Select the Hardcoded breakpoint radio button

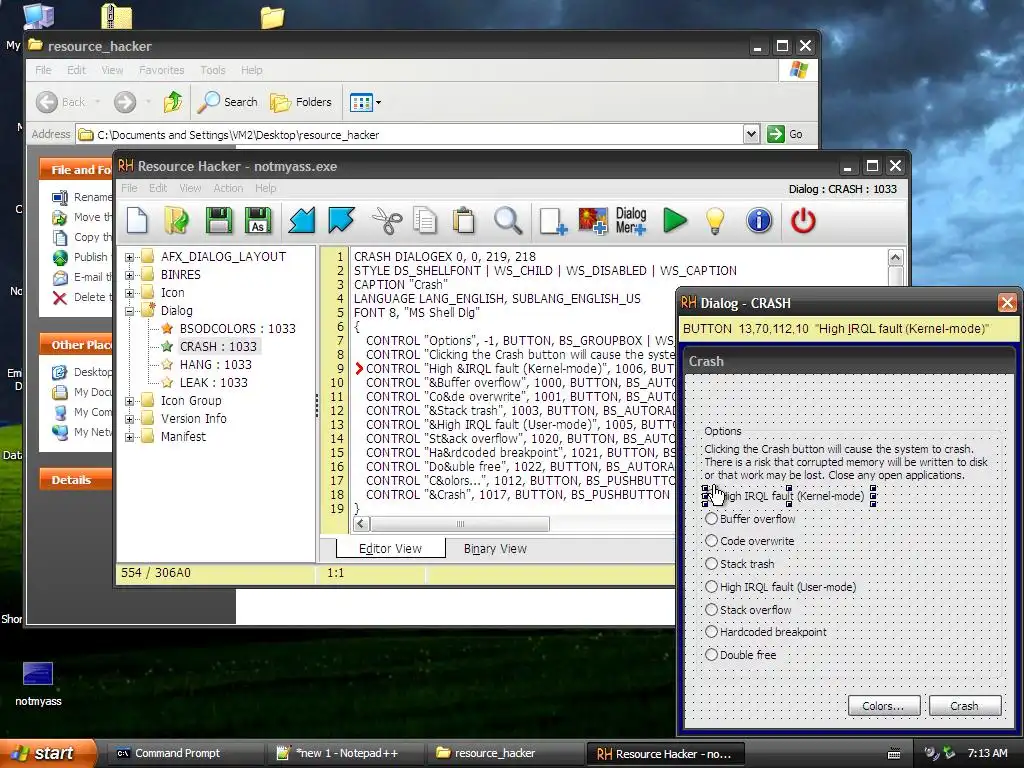(x=711, y=632)
